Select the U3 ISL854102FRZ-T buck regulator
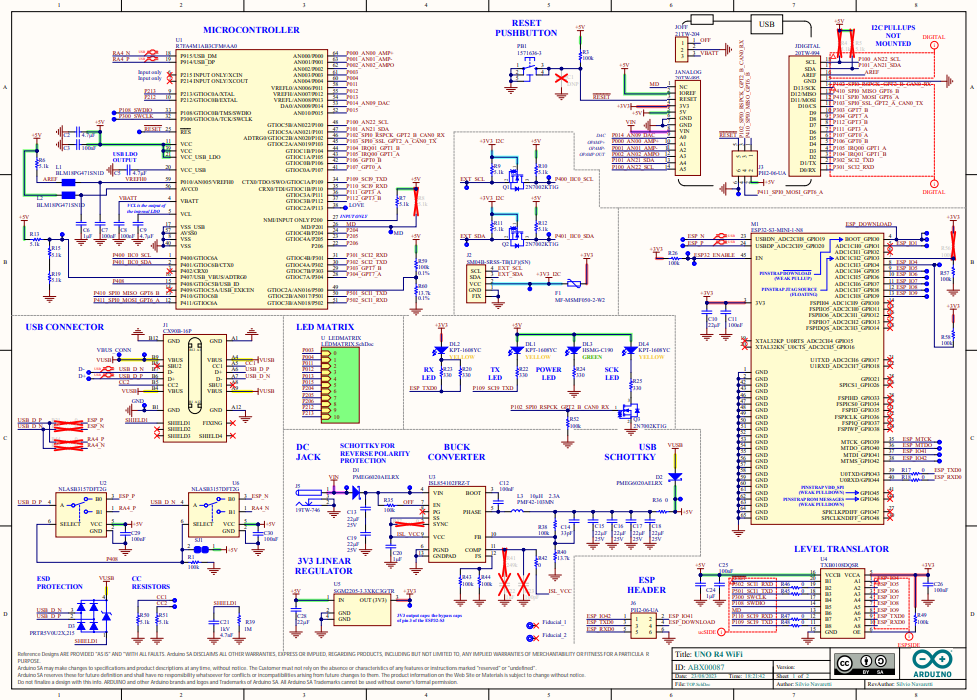Viewport: 977px width, 700px height. click(x=457, y=524)
